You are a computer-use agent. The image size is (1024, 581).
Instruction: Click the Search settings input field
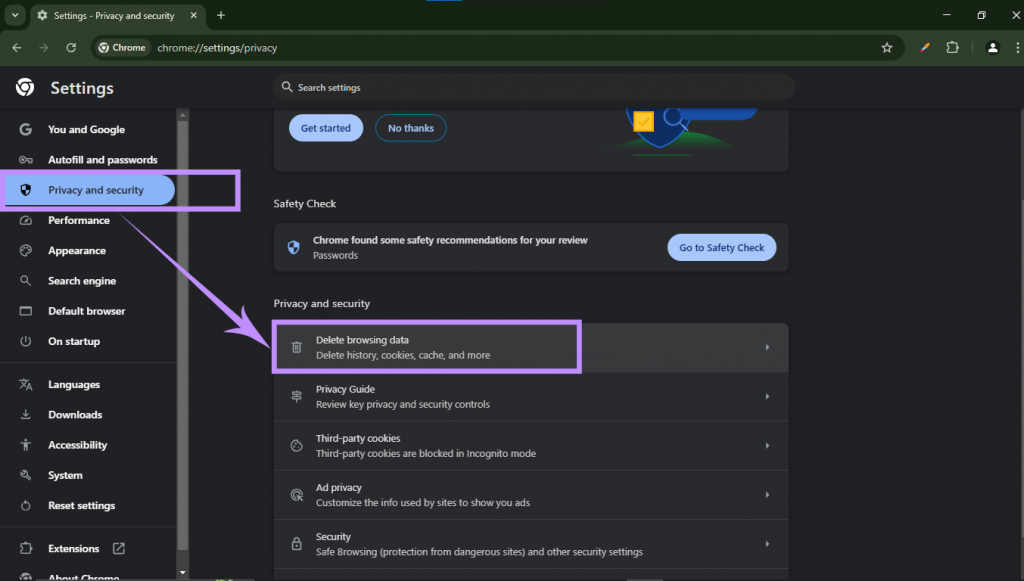(x=534, y=88)
